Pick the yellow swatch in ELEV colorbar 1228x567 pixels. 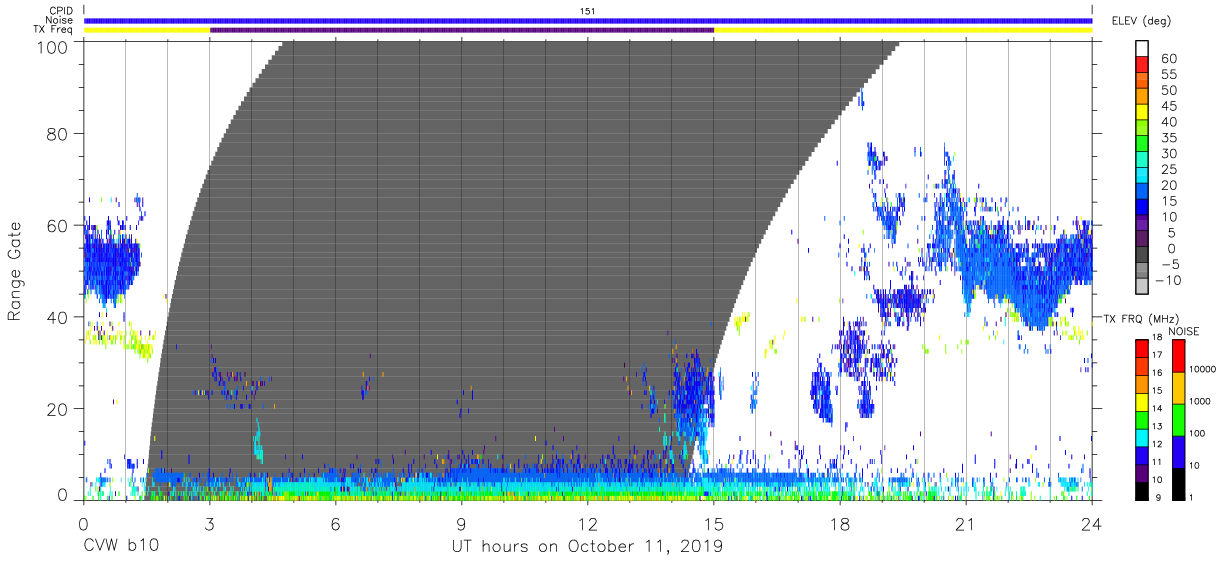pyautogui.click(x=1143, y=111)
